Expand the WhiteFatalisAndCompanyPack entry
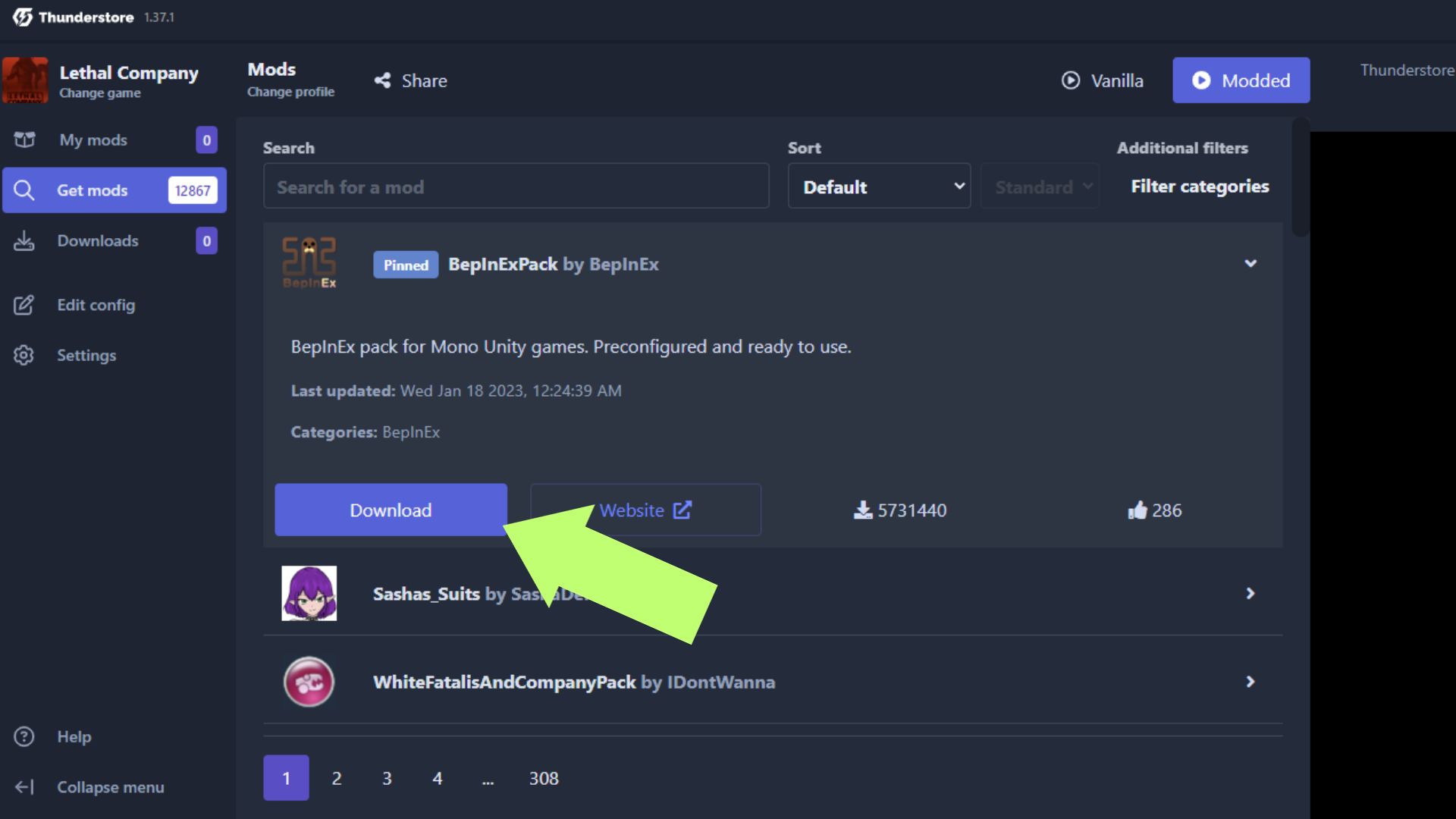The height and width of the screenshot is (819, 1456). pos(1250,681)
